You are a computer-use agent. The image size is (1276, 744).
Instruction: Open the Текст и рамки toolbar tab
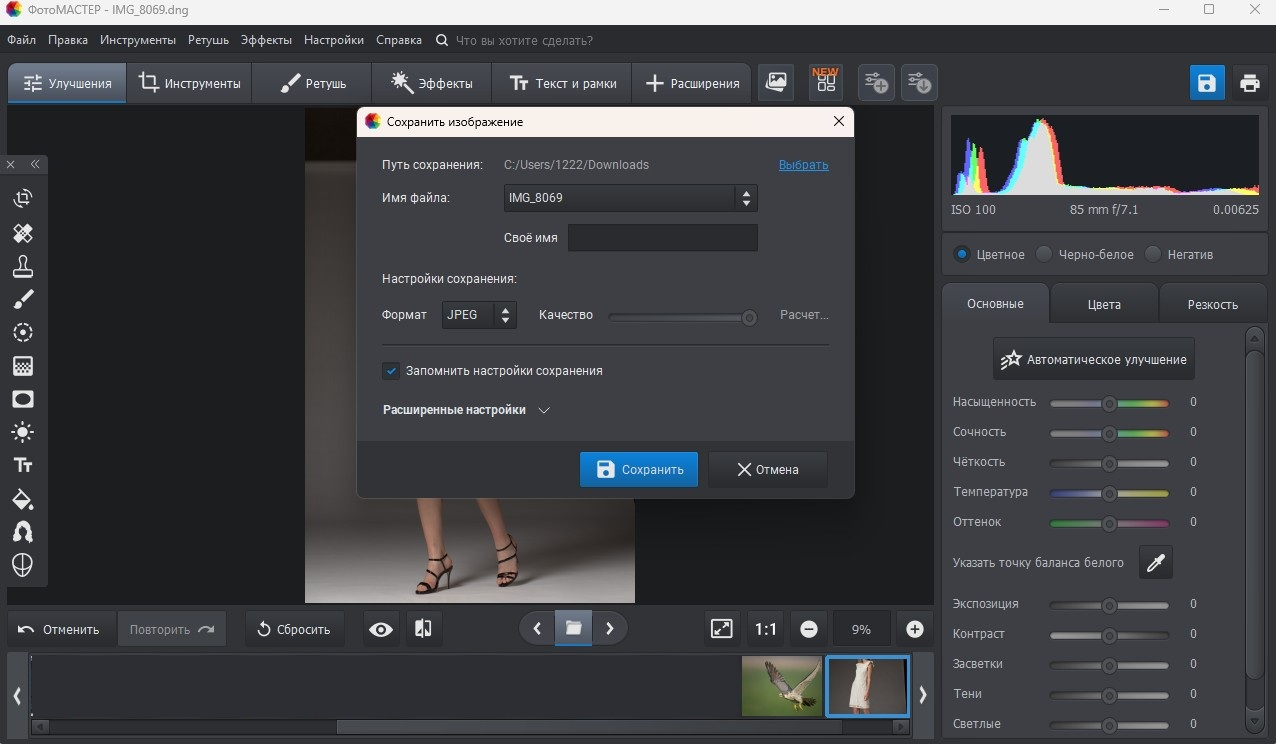pos(562,83)
